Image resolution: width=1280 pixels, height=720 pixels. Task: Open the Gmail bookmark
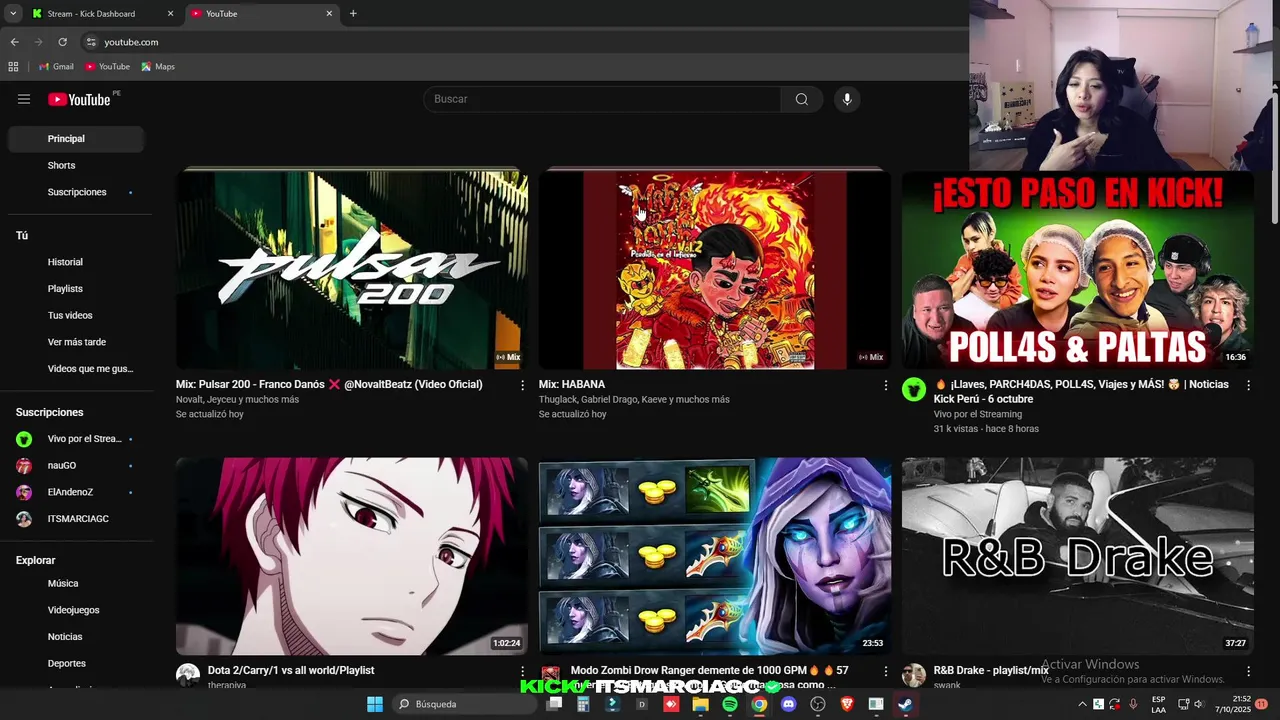56,66
